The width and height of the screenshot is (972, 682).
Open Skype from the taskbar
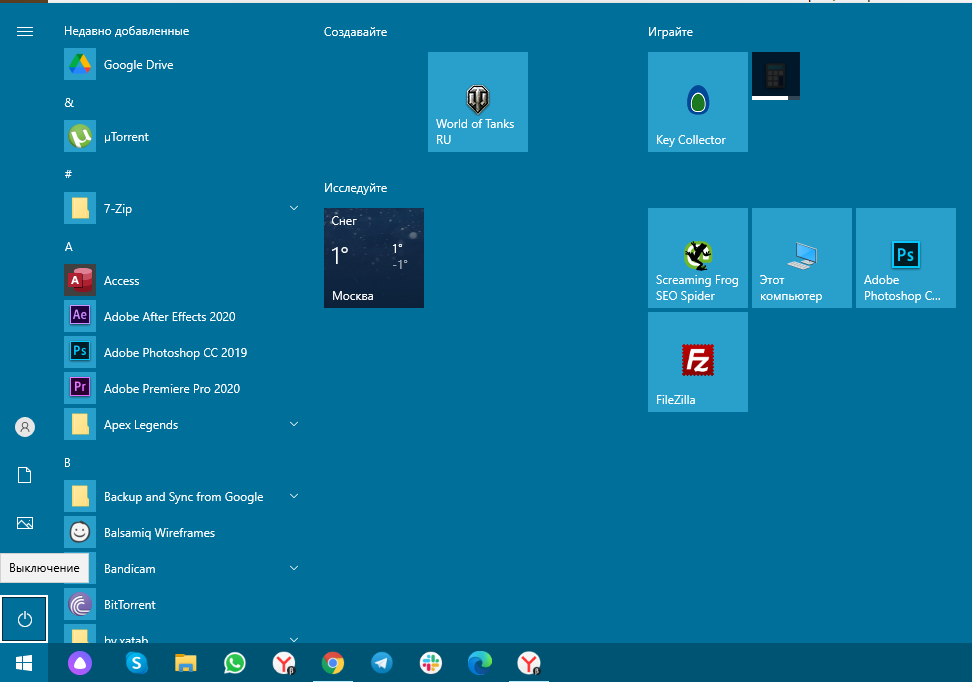pyautogui.click(x=136, y=663)
